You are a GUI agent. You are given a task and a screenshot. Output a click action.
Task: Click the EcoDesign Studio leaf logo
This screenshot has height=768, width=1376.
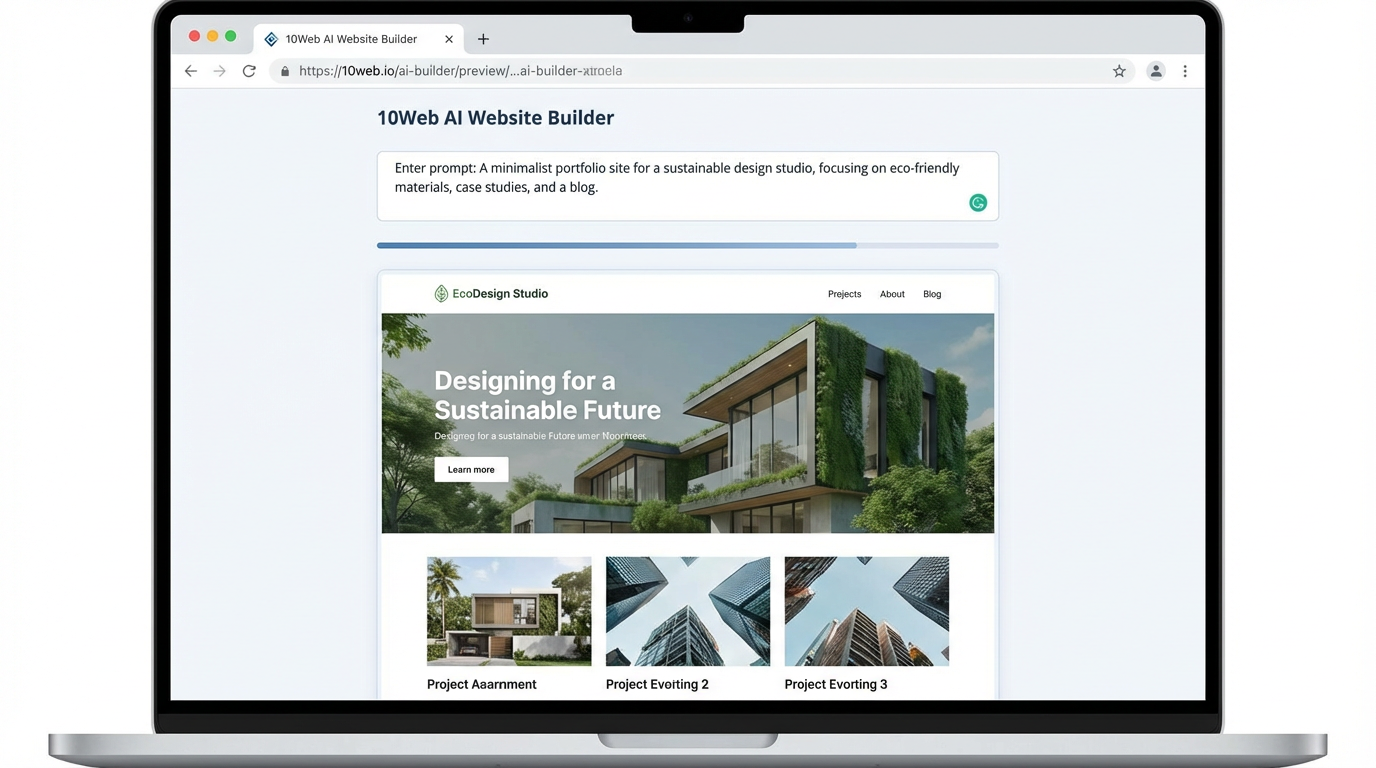441,293
